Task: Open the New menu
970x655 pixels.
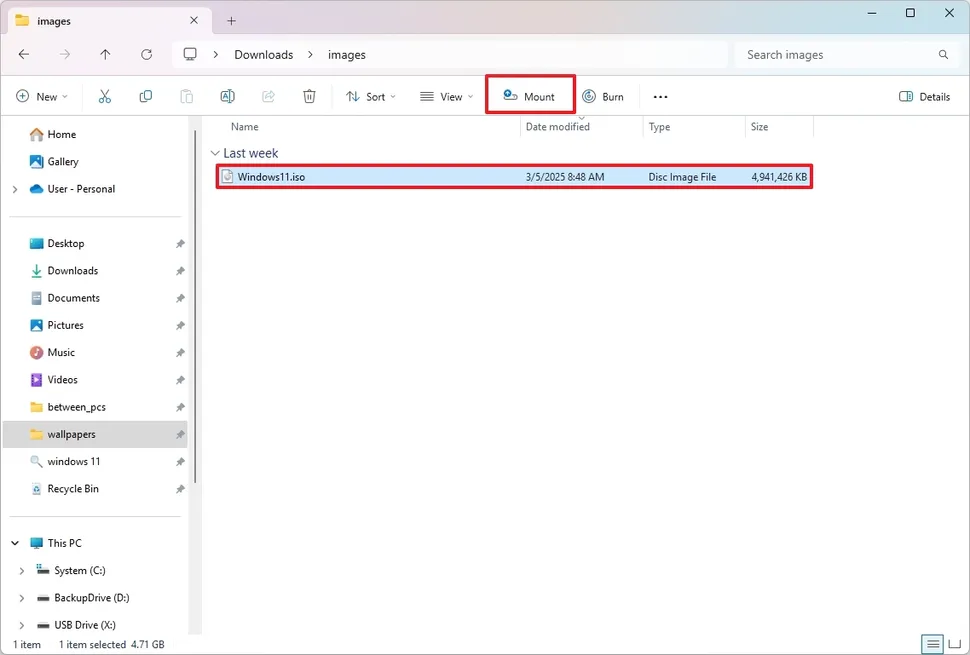Action: 42,96
